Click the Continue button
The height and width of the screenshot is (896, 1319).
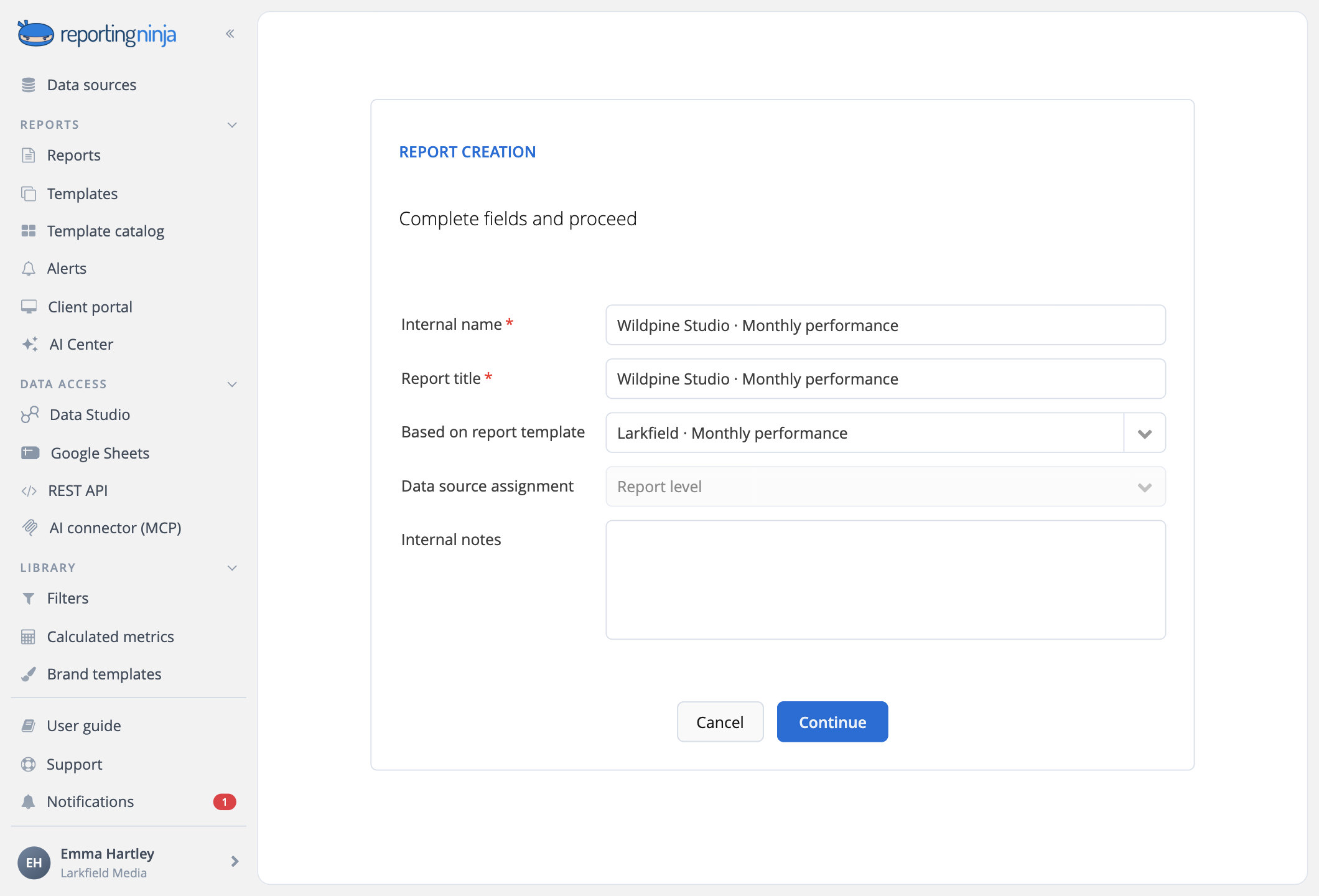click(x=832, y=722)
